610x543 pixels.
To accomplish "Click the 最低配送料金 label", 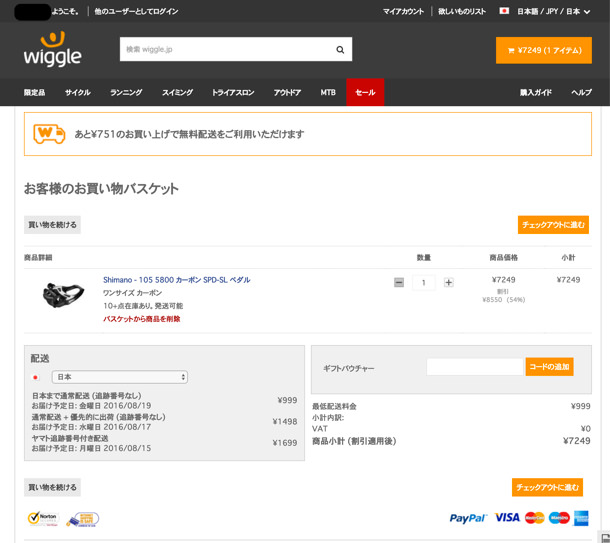I will [x=334, y=406].
